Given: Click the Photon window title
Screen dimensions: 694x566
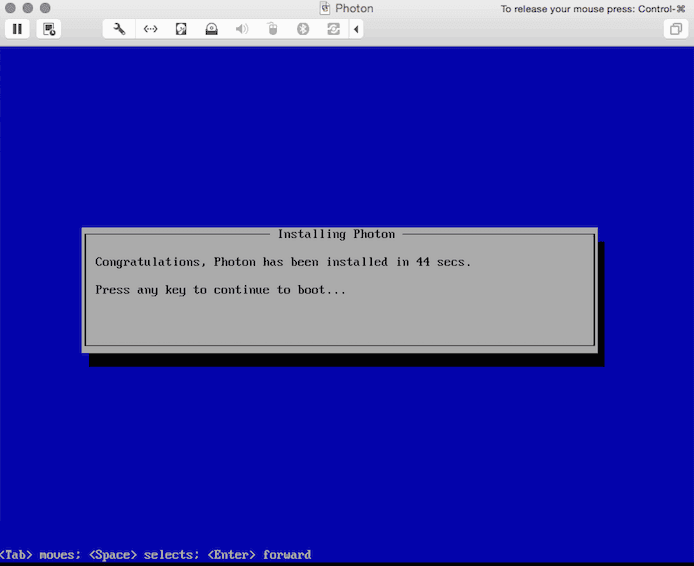Looking at the screenshot, I should (354, 8).
